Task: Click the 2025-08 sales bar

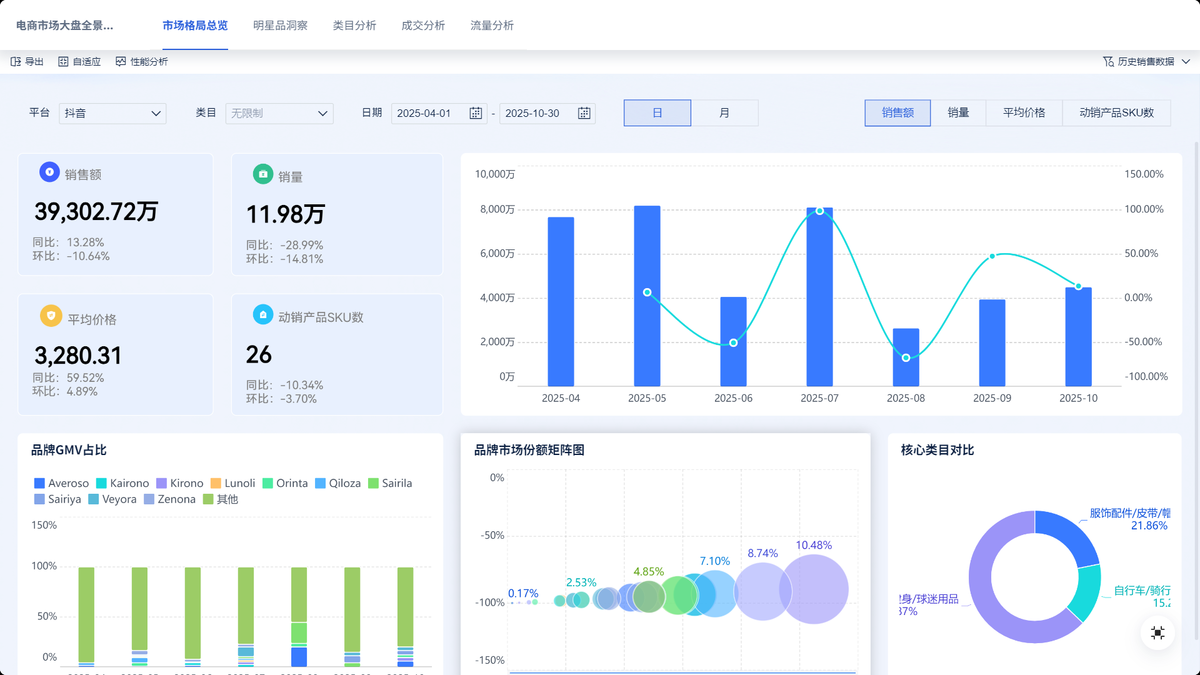Action: click(906, 357)
